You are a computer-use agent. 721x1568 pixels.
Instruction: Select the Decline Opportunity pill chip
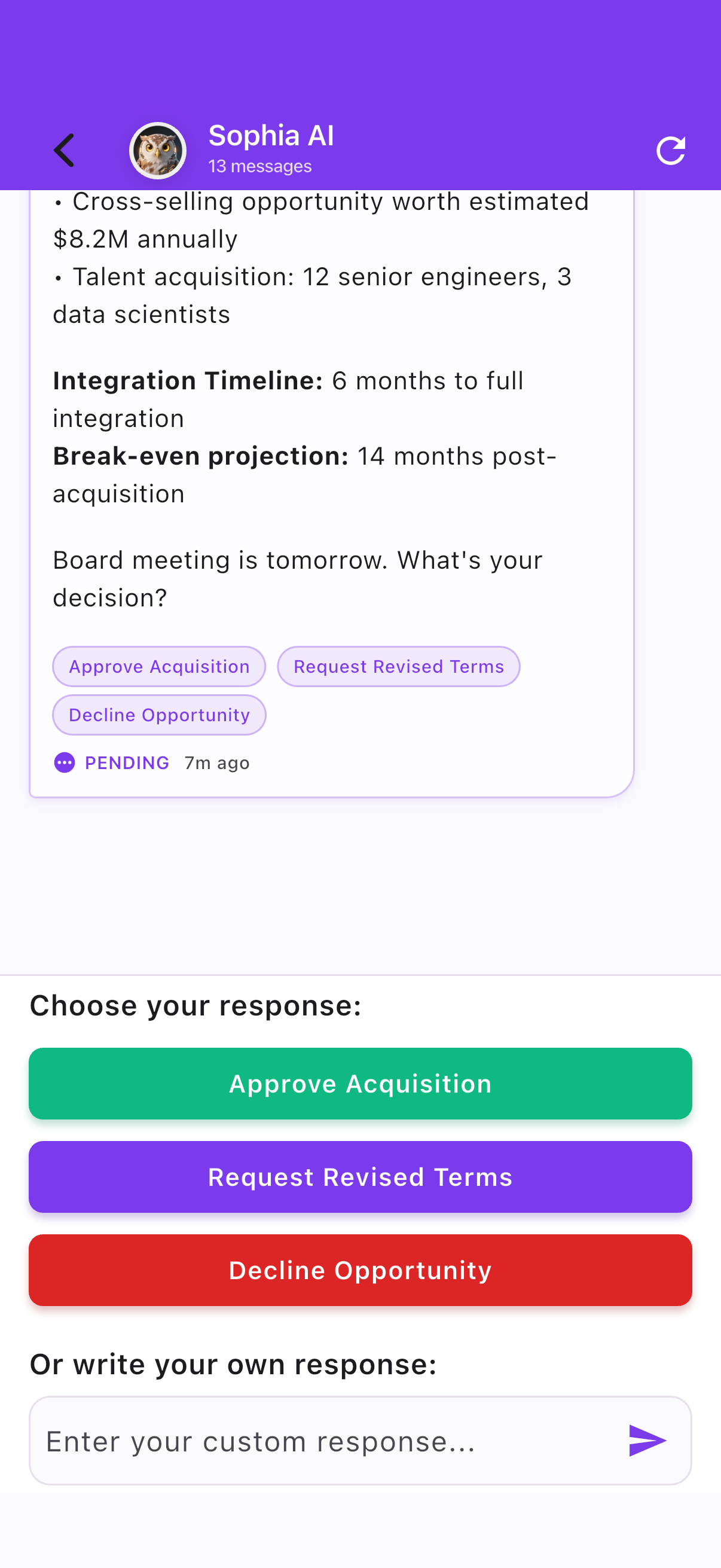158,715
